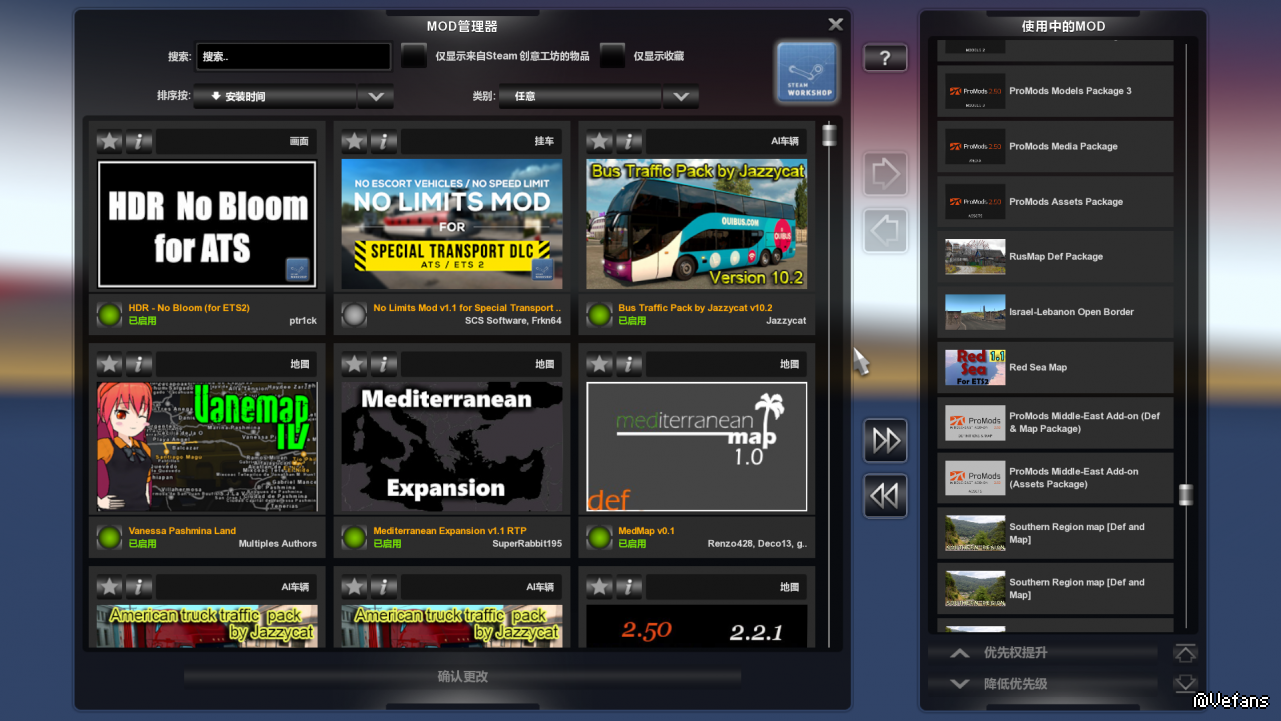Star the 2.50 / 2.2.1 map card

600,587
